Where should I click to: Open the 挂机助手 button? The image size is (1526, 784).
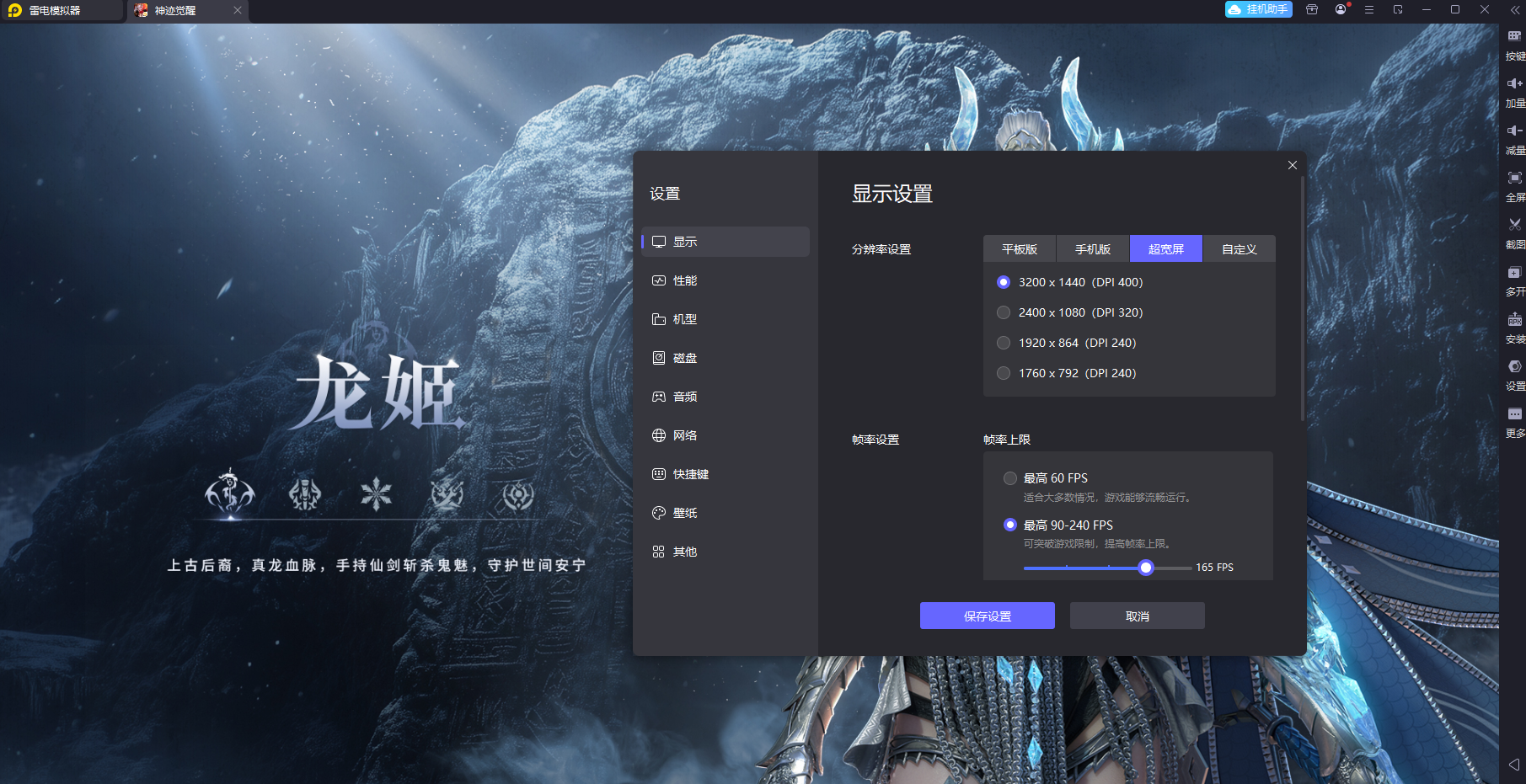(x=1259, y=9)
